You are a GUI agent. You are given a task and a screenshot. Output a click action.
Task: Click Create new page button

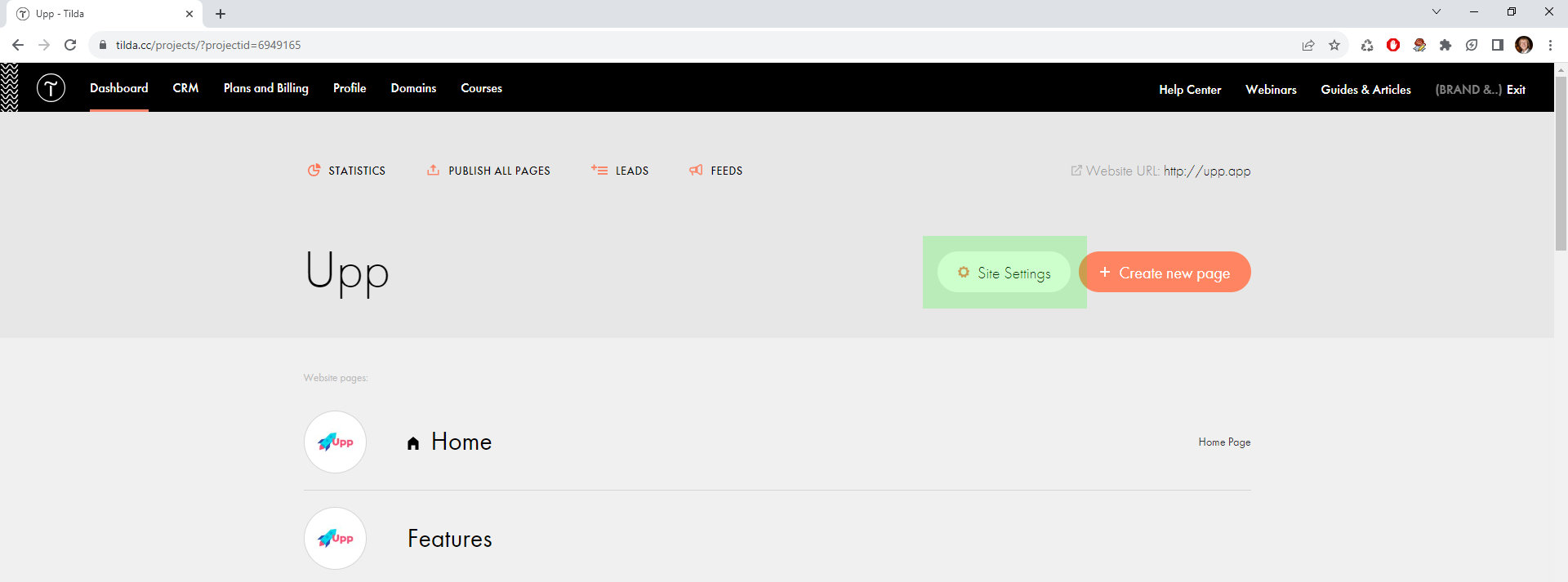(x=1165, y=272)
